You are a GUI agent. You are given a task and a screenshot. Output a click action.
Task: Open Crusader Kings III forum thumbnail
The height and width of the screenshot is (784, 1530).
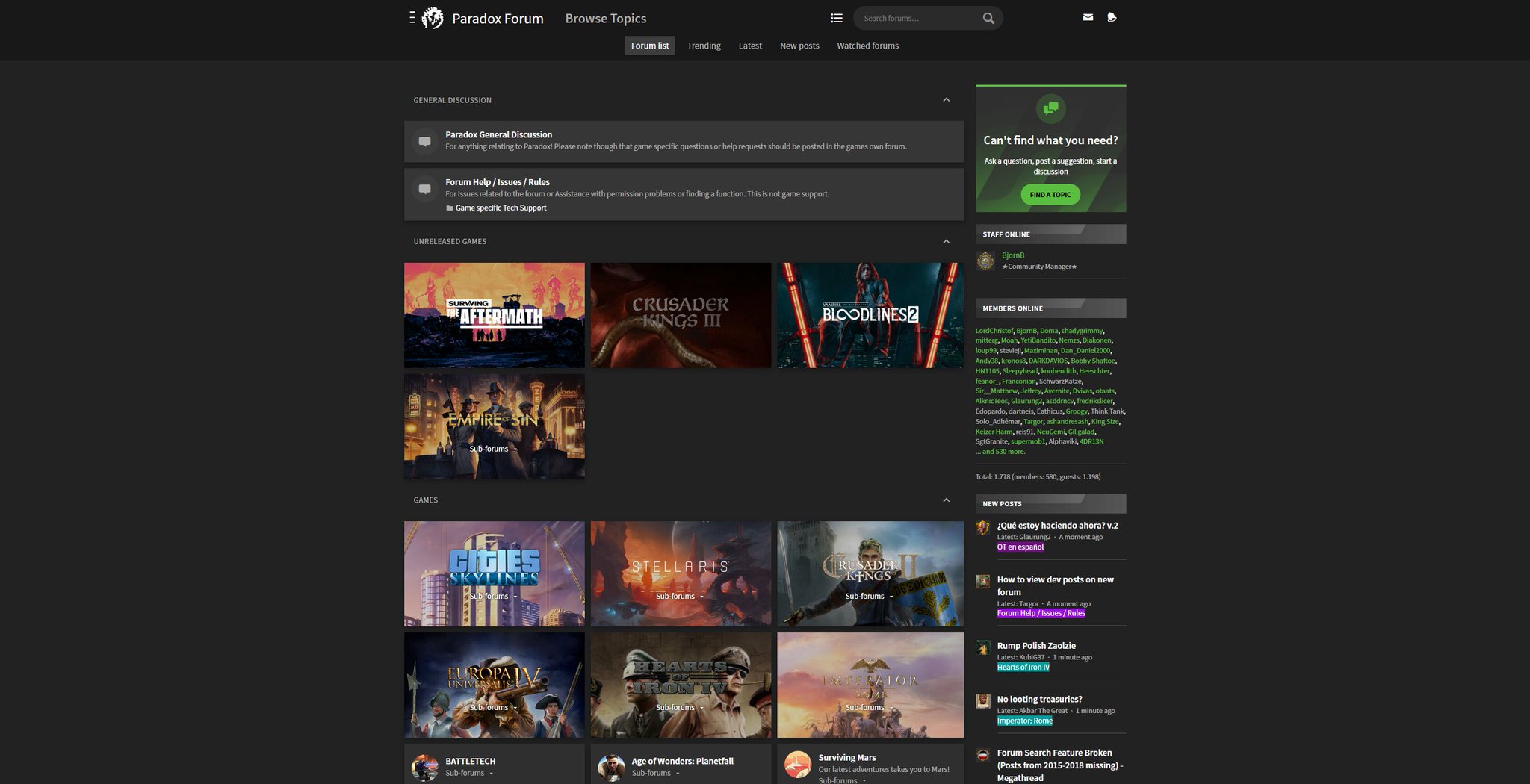tap(681, 315)
